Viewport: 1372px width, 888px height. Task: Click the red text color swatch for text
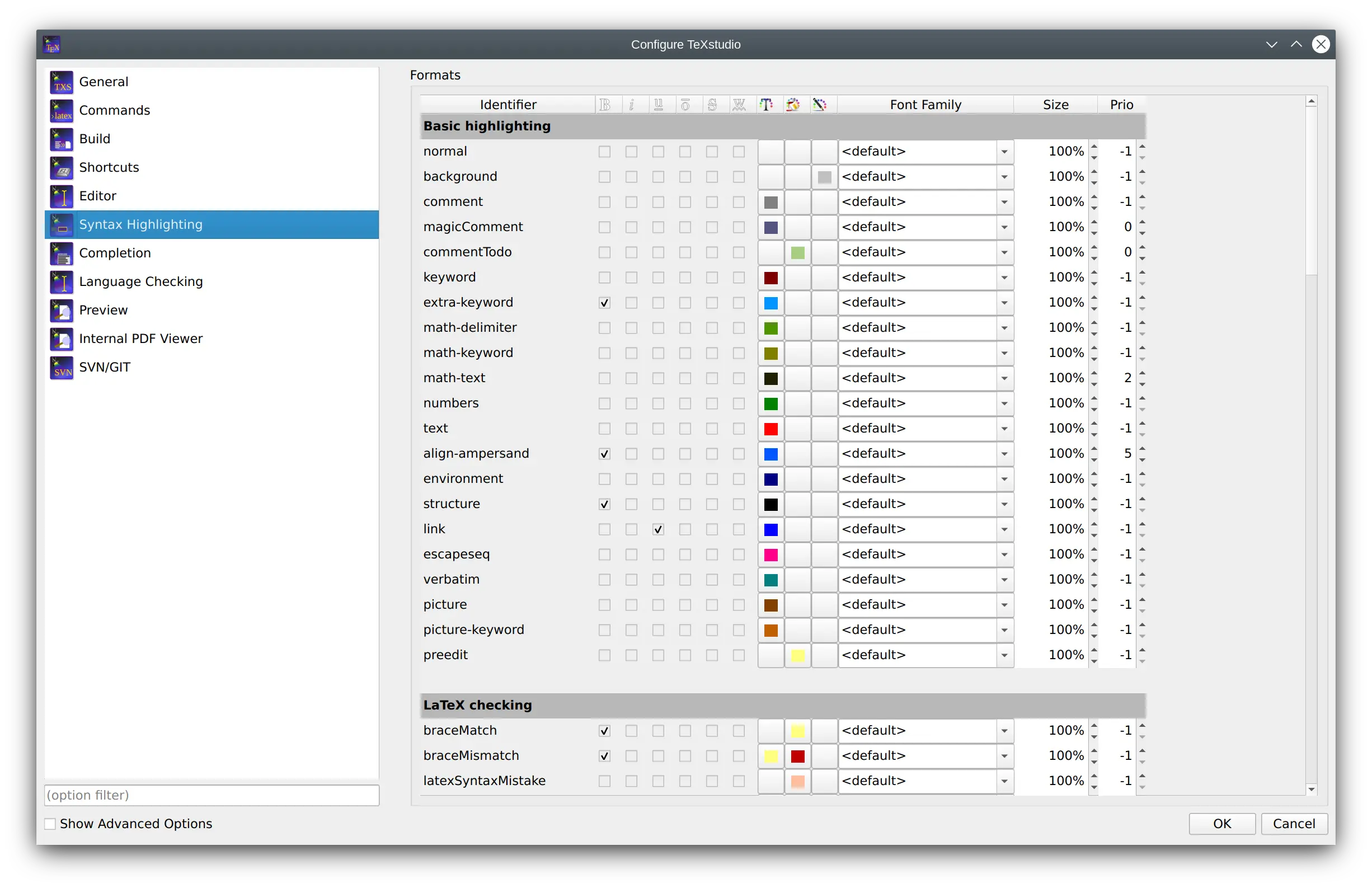(x=770, y=429)
